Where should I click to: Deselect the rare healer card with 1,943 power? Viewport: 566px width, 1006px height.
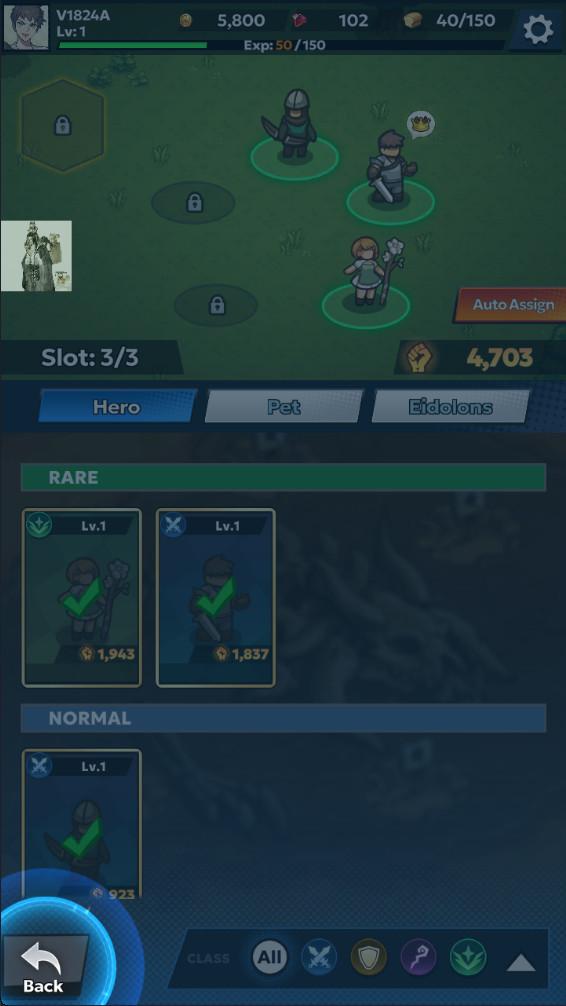81,598
